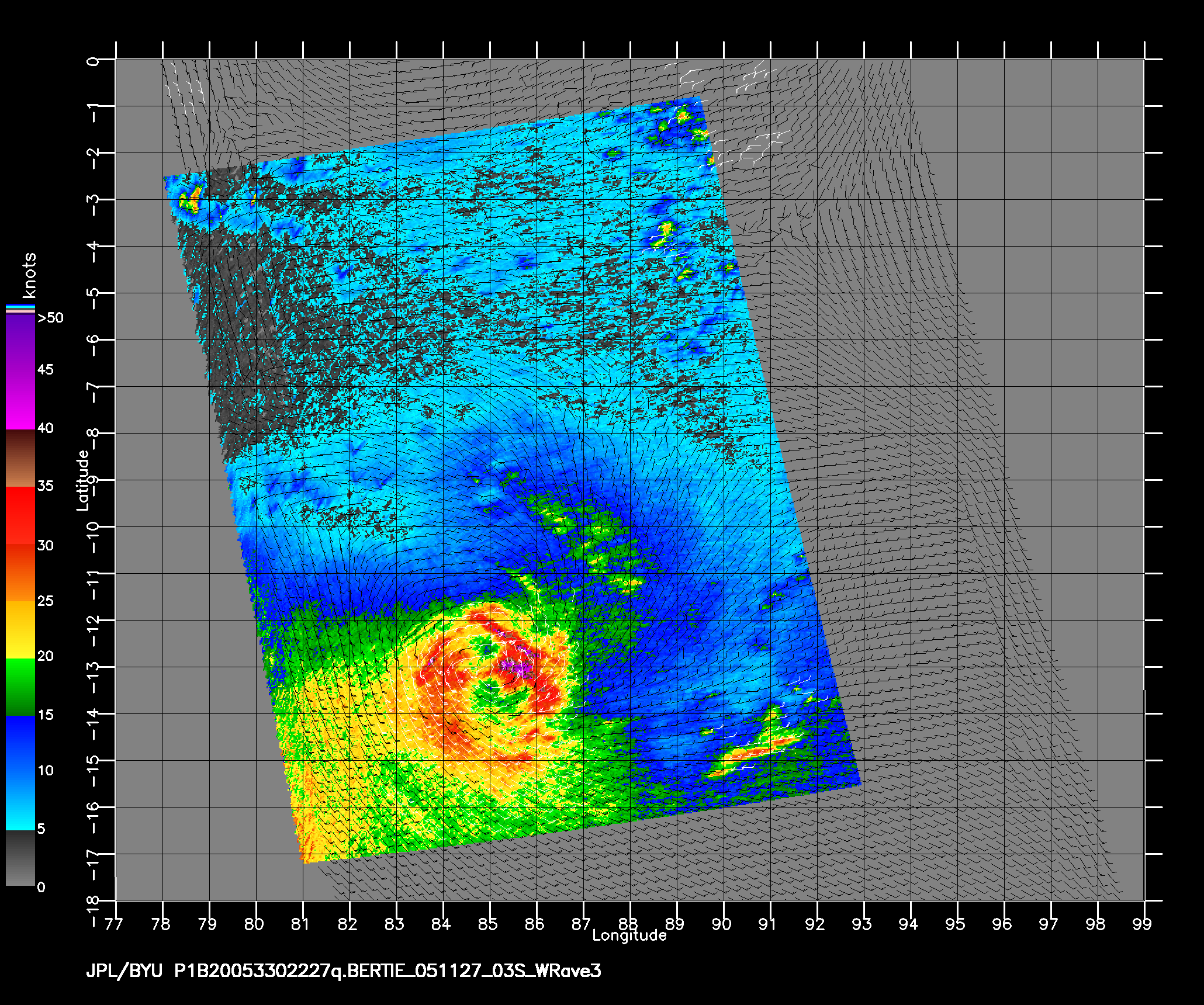The image size is (1204, 1005).
Task: Click the longitude tick label '85'
Action: coord(488,924)
